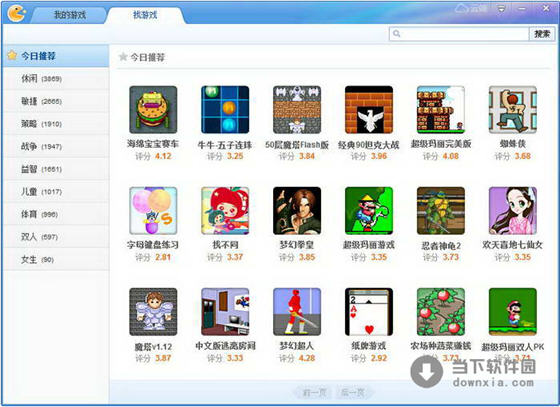Focus the game search field
Viewport: 560px width, 407px height.
click(x=459, y=34)
